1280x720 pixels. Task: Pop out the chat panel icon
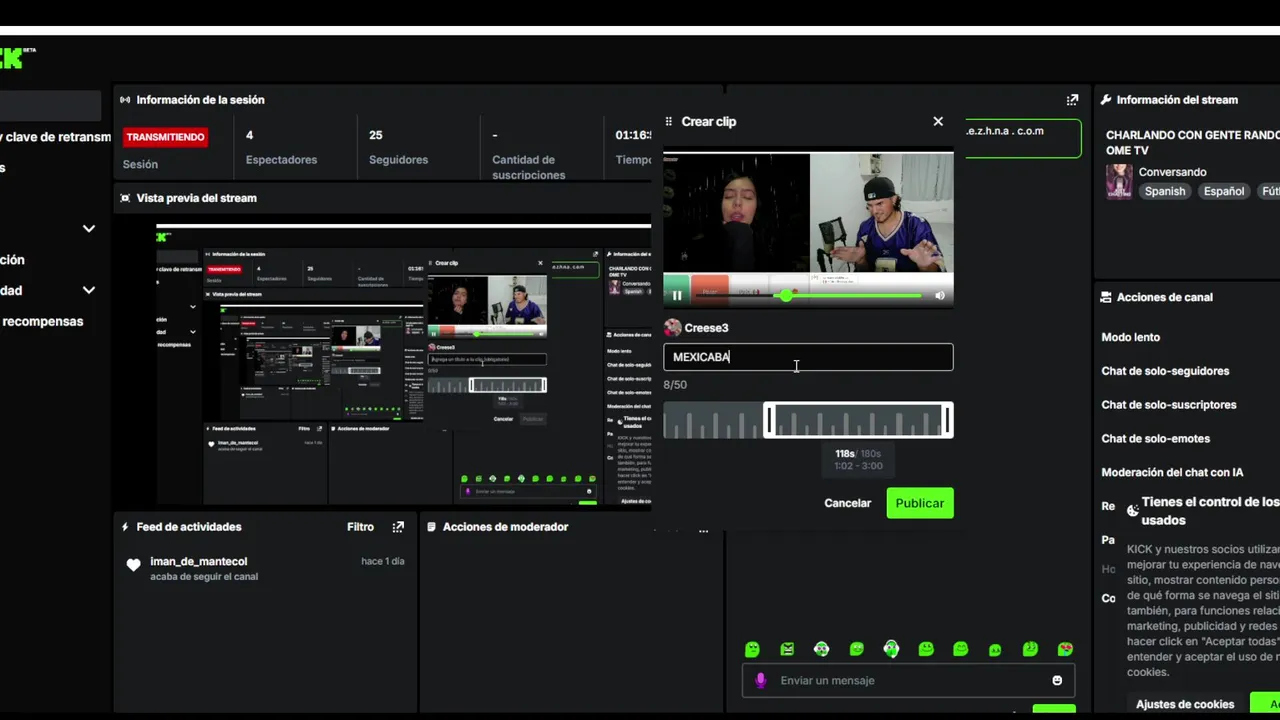click(x=1072, y=100)
